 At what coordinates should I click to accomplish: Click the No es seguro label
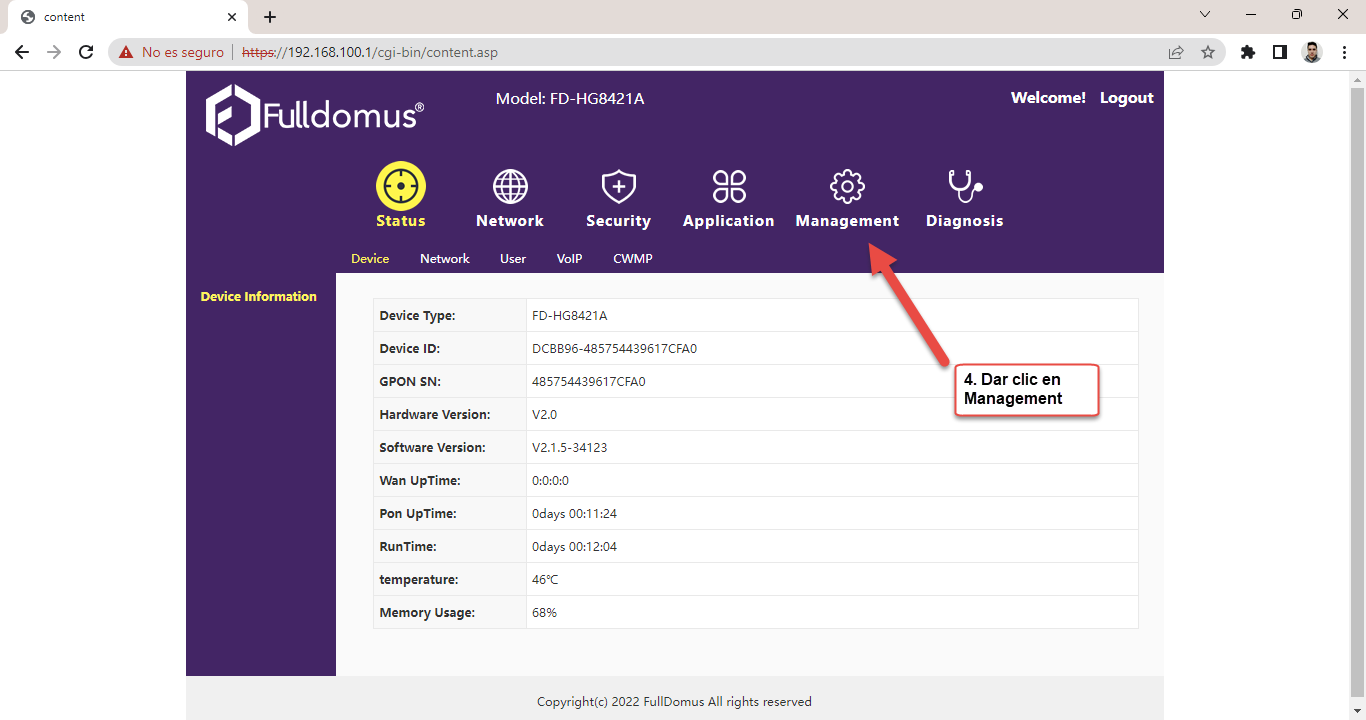tap(183, 52)
